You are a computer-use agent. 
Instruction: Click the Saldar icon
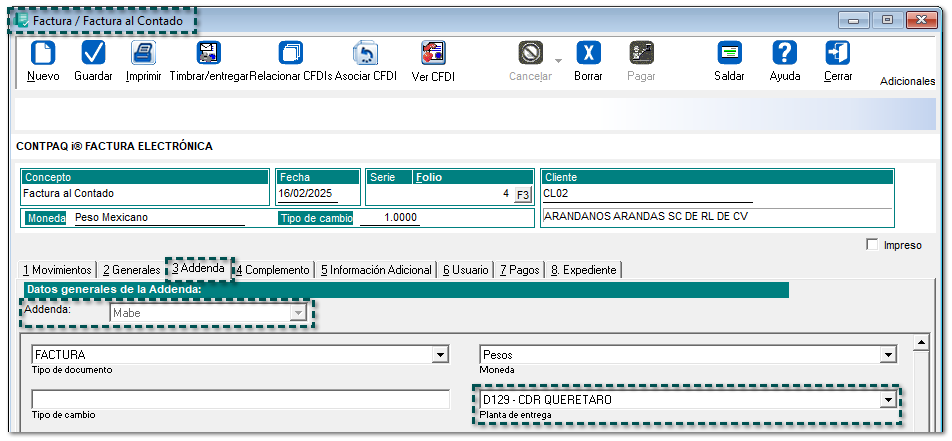729,53
